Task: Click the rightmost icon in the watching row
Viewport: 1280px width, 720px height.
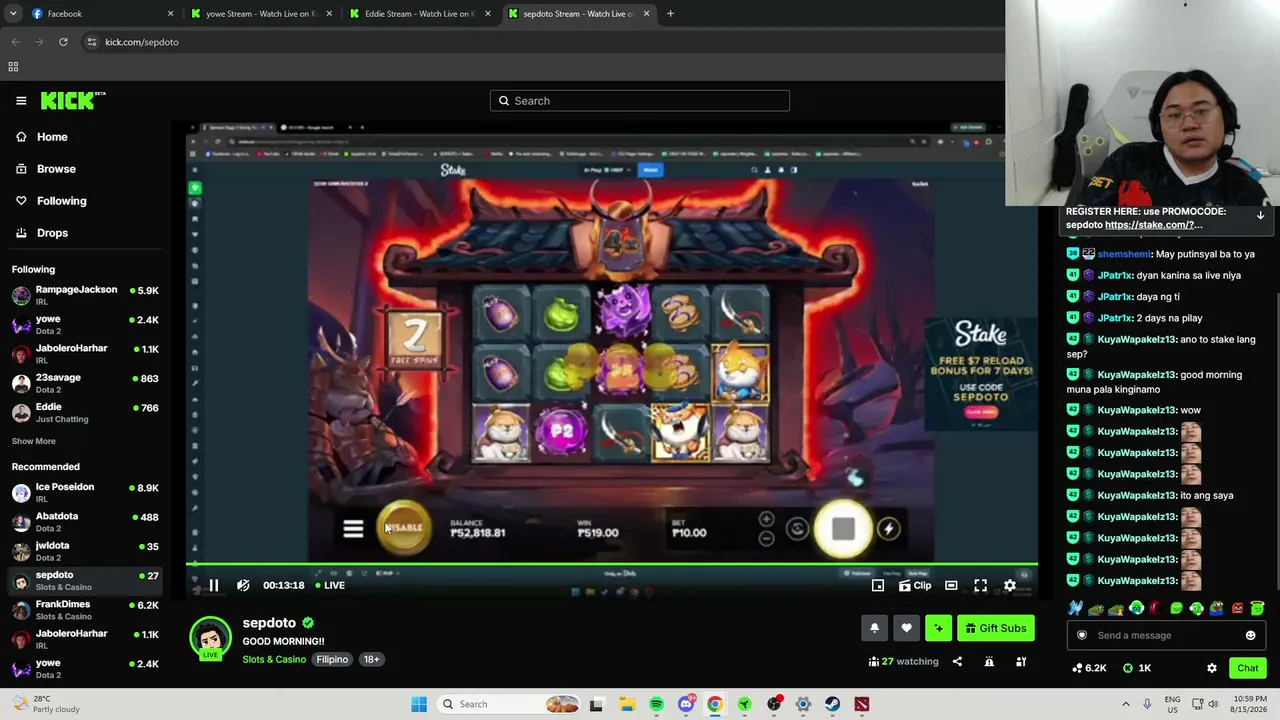Action: coord(1021,661)
